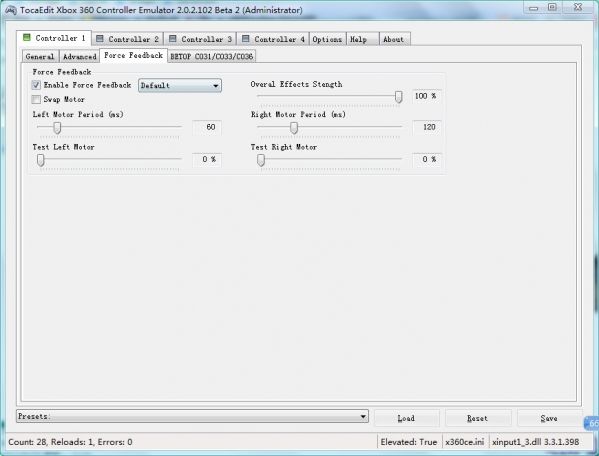Enable the Swap Motor checkbox

point(36,99)
